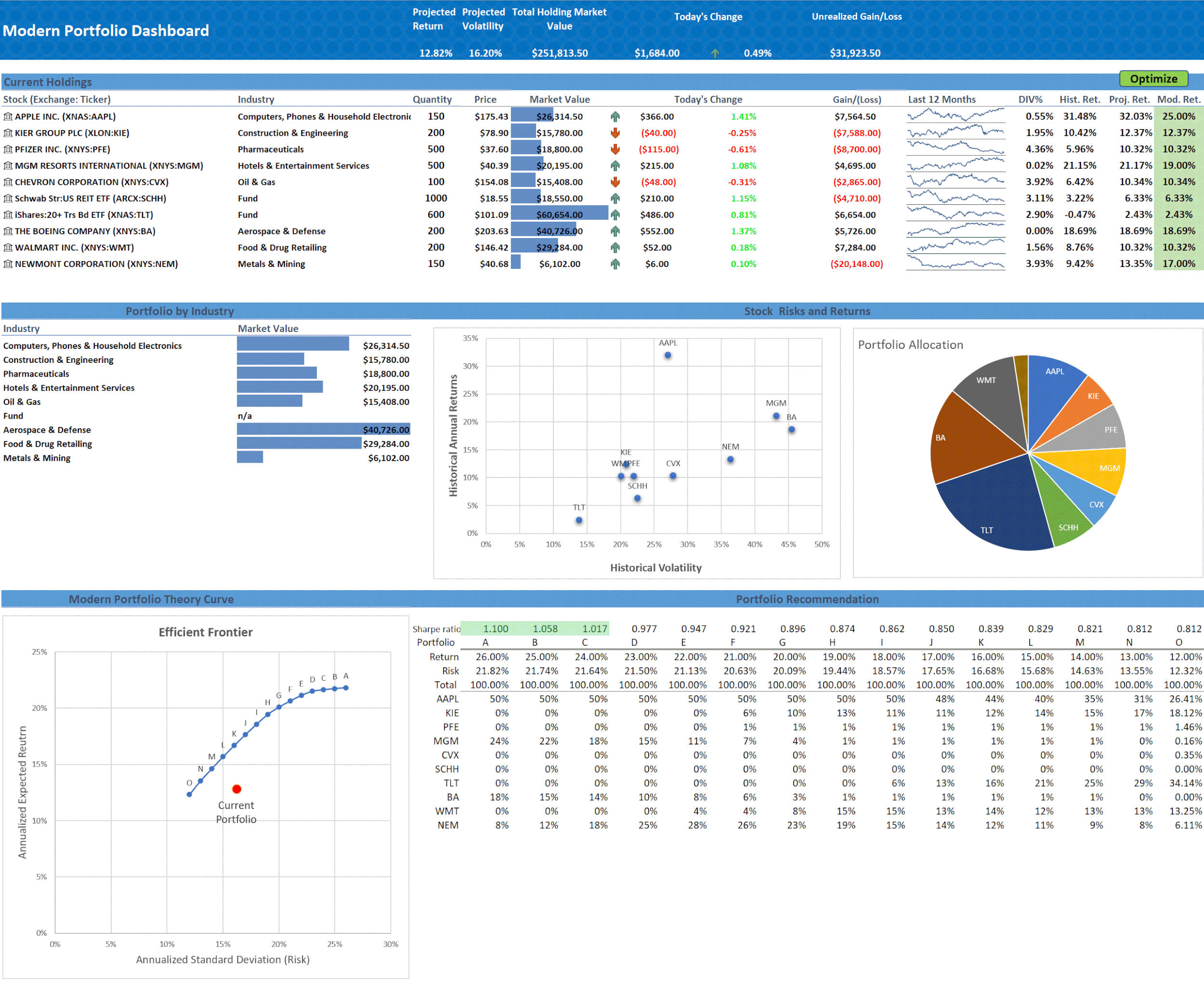Screen dimensions: 1204x982
Task: Click the green up arrow for THE BOEING COMPANY
Action: (615, 231)
